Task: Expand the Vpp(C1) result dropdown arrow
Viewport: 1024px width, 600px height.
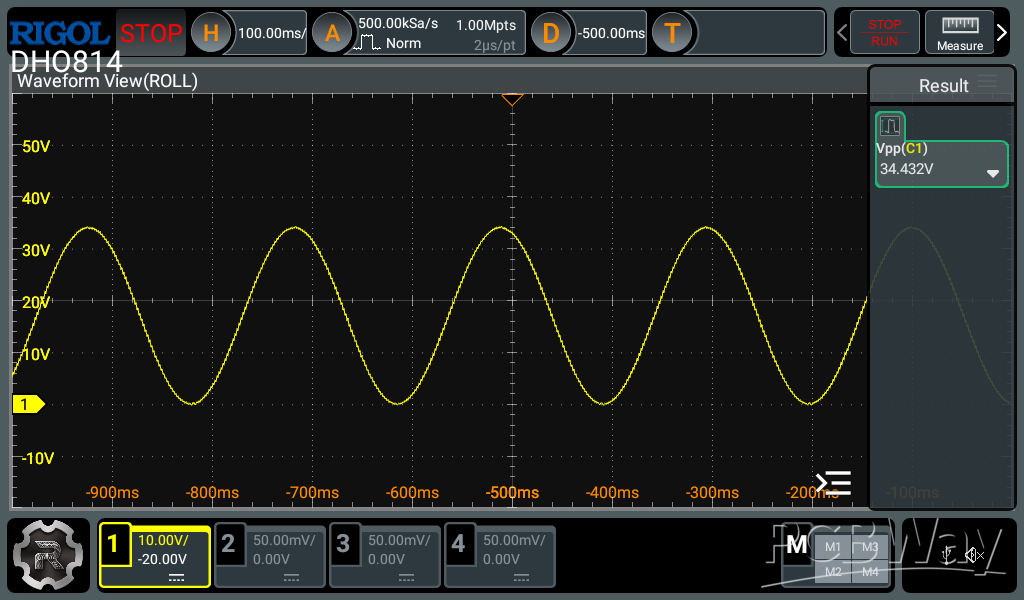Action: coord(992,173)
